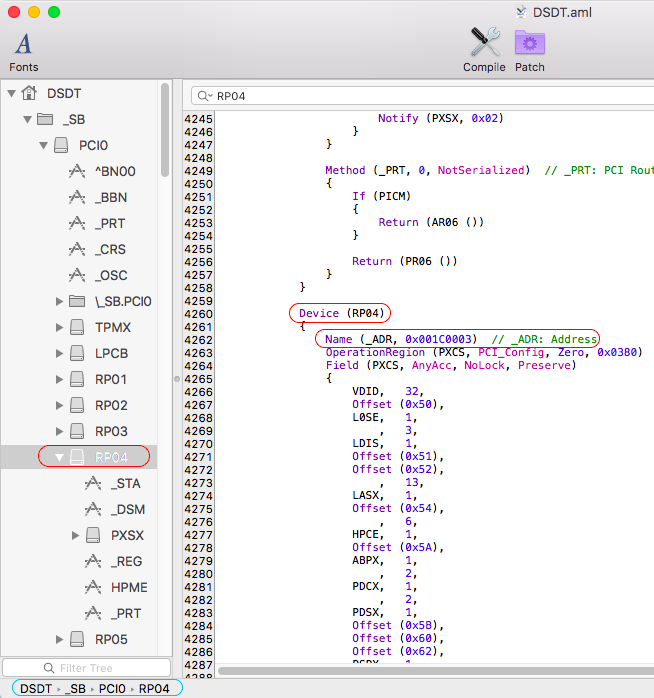Select the HPME tree item
The image size is (654, 698).
[127, 587]
